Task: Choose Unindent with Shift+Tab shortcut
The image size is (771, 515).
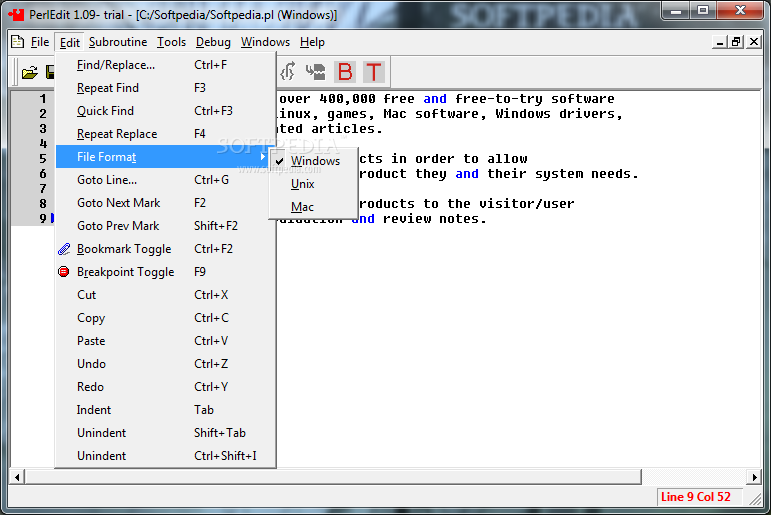Action: (x=165, y=433)
